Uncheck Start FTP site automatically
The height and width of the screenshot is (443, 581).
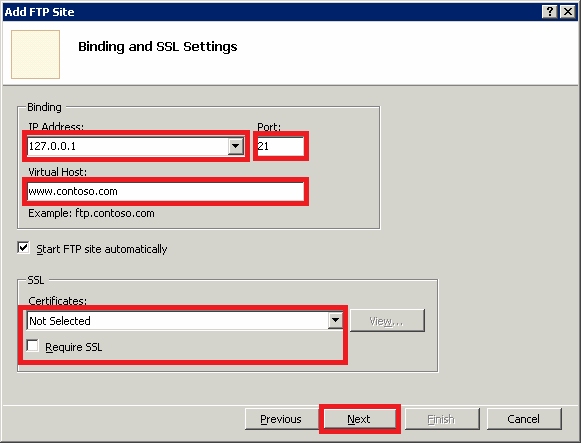point(23,248)
